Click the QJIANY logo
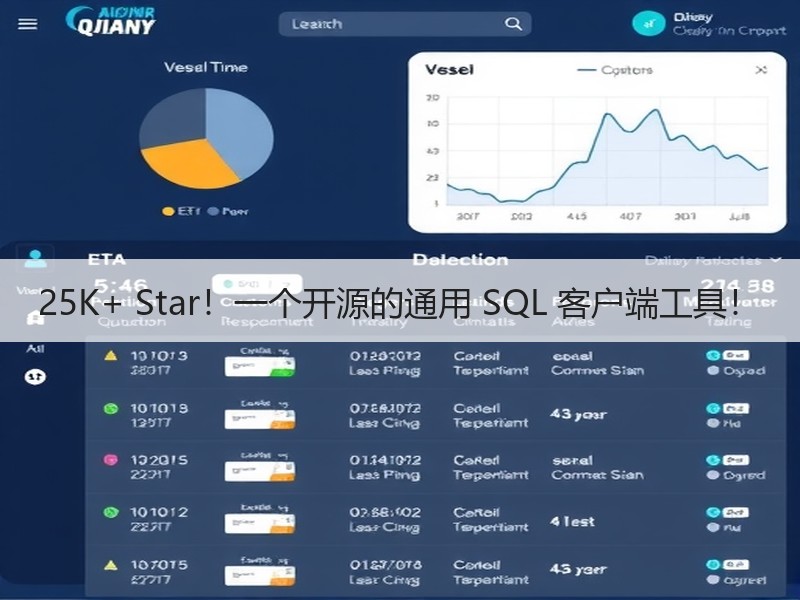The image size is (800, 600). (x=111, y=21)
